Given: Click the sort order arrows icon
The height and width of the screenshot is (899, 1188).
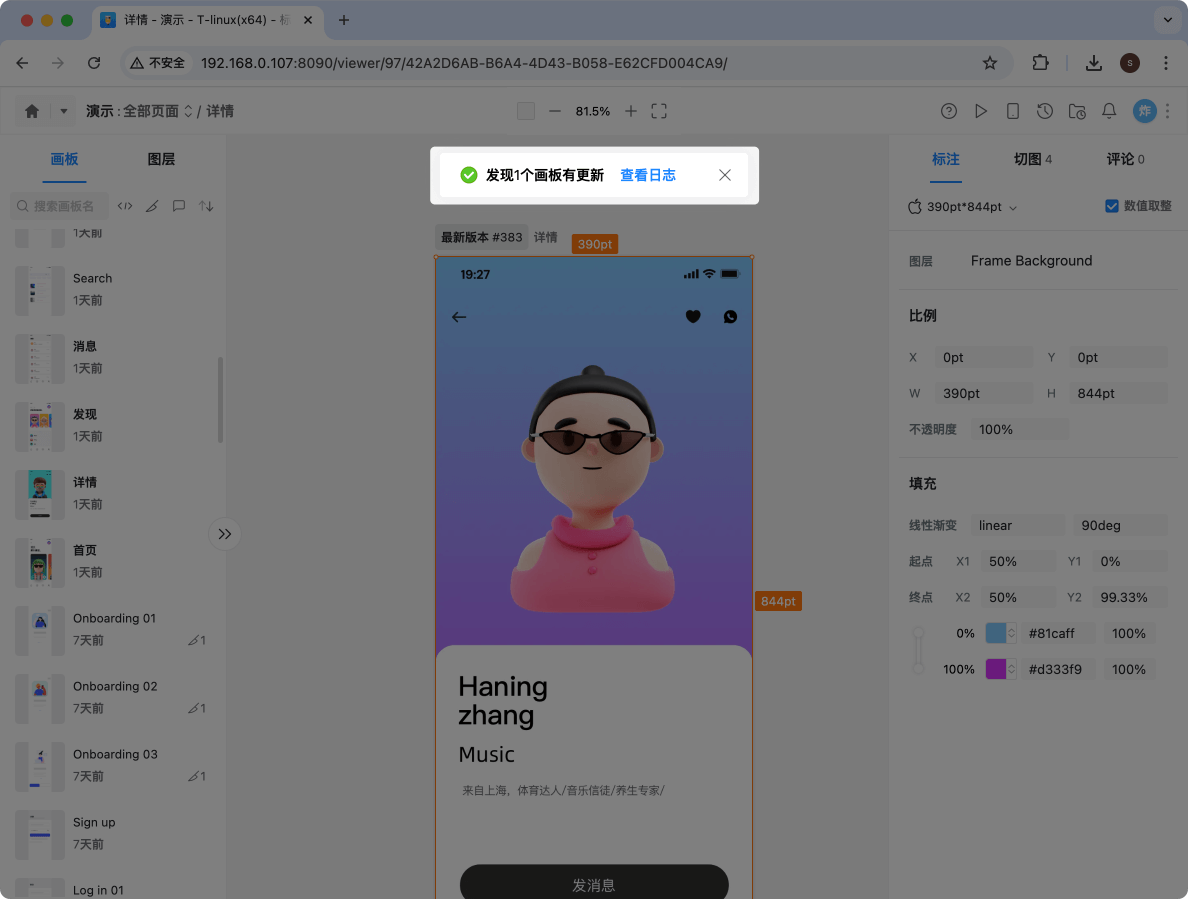Looking at the screenshot, I should [206, 206].
